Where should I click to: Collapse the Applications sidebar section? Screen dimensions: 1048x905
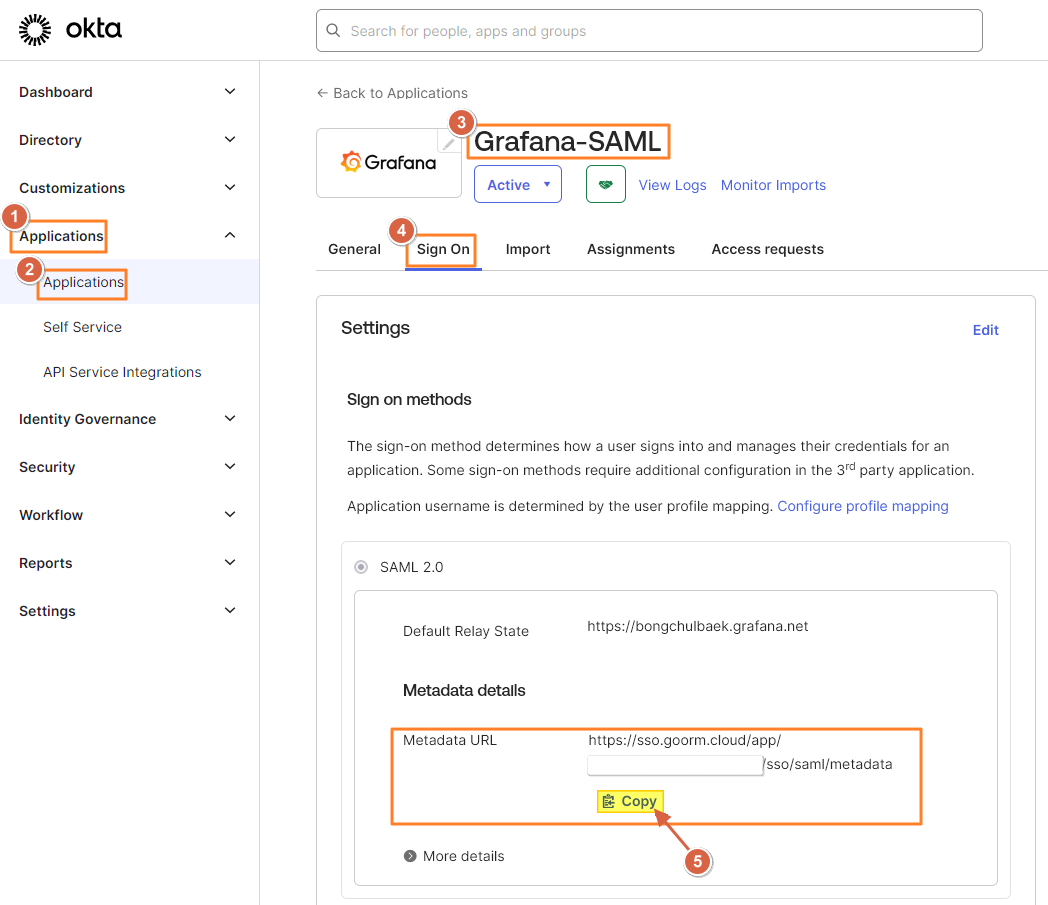tap(229, 236)
